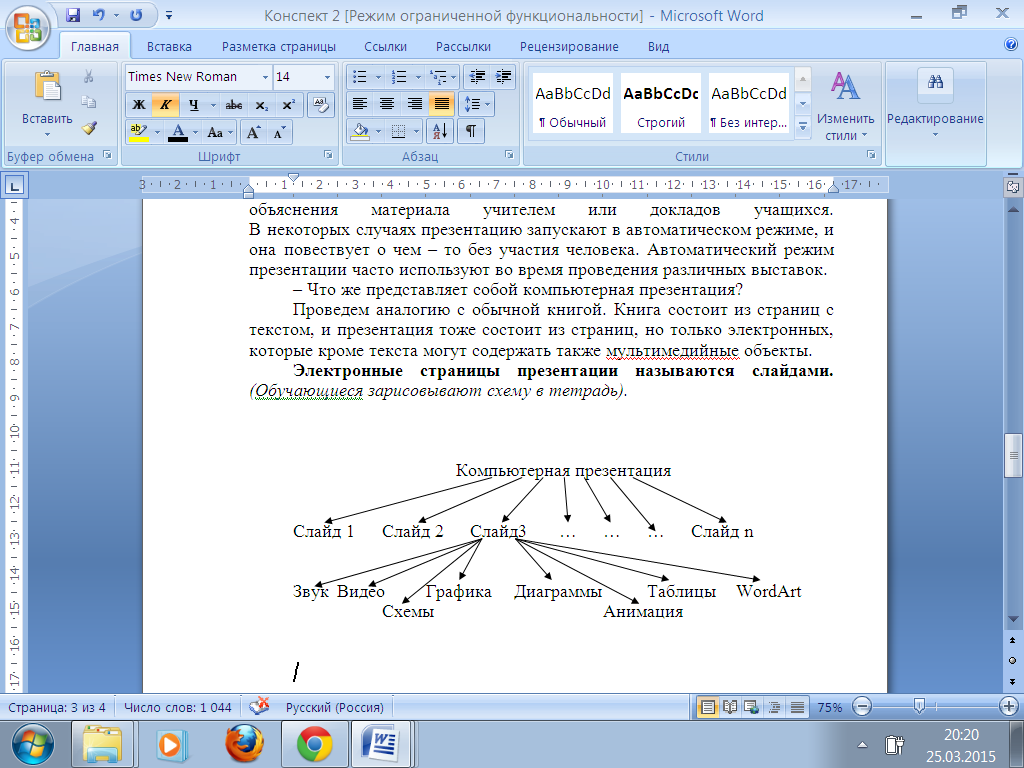
Task: Expand bullet list options arrow
Action: 377,77
